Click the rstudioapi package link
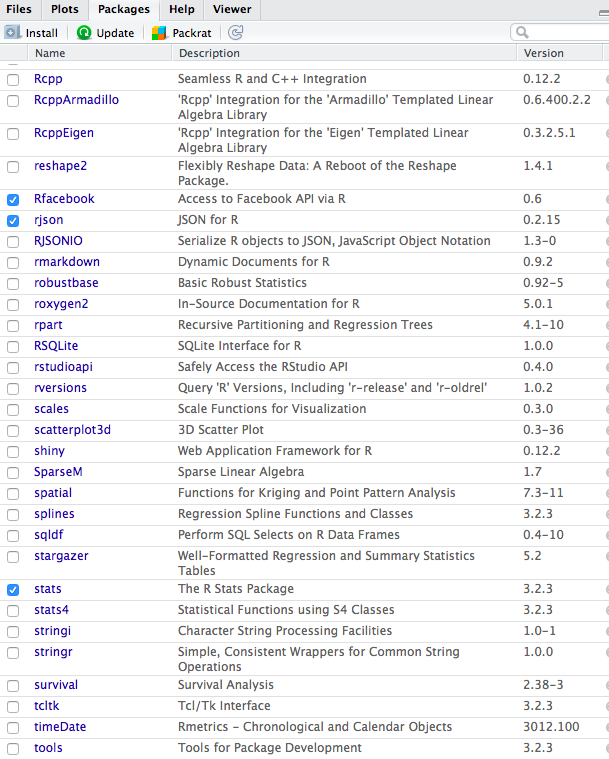609x759 pixels. pyautogui.click(x=63, y=367)
